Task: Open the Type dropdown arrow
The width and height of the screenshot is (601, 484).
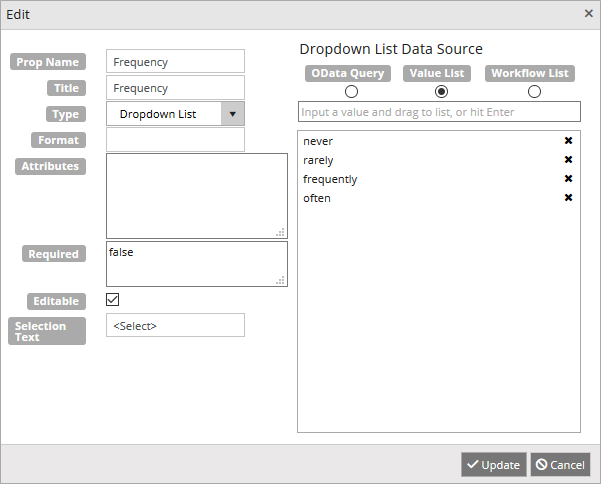Action: [x=232, y=114]
